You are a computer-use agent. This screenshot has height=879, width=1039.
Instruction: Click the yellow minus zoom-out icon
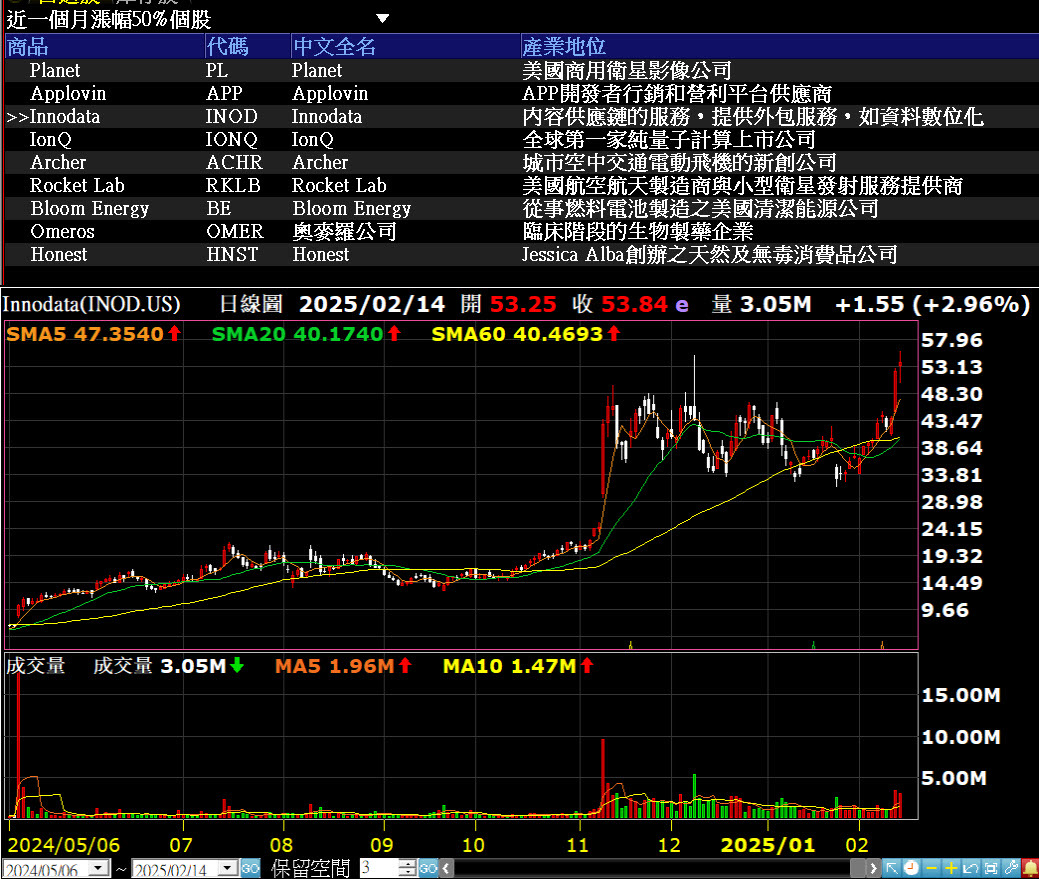(931, 868)
